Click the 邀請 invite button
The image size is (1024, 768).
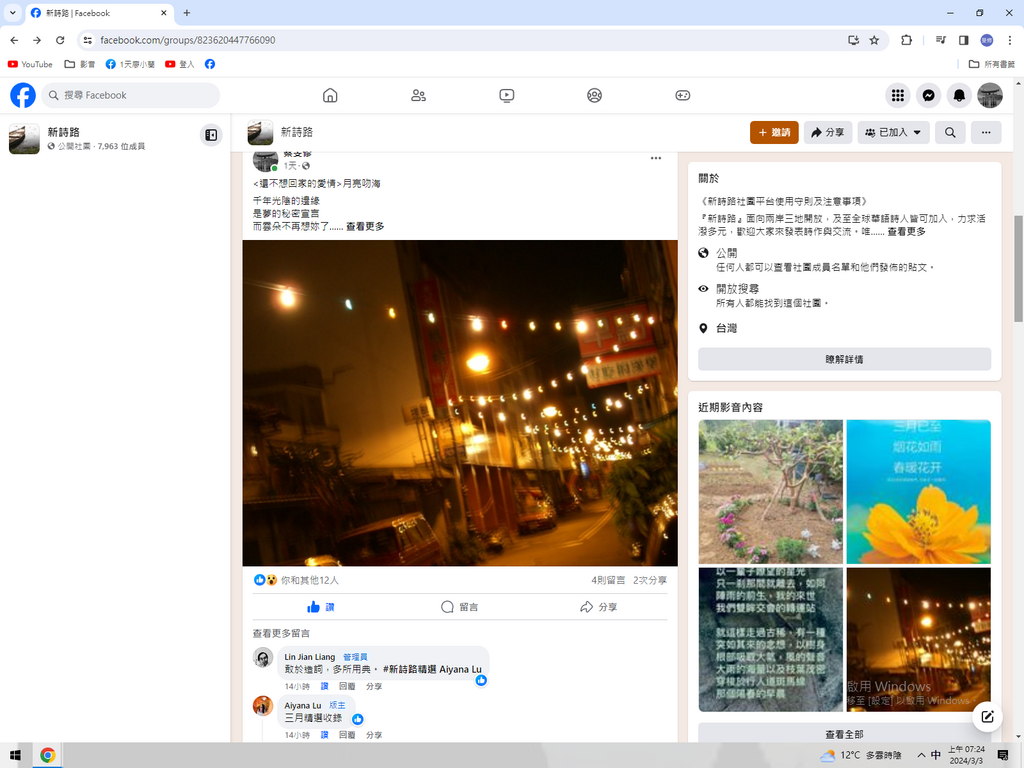click(x=774, y=132)
